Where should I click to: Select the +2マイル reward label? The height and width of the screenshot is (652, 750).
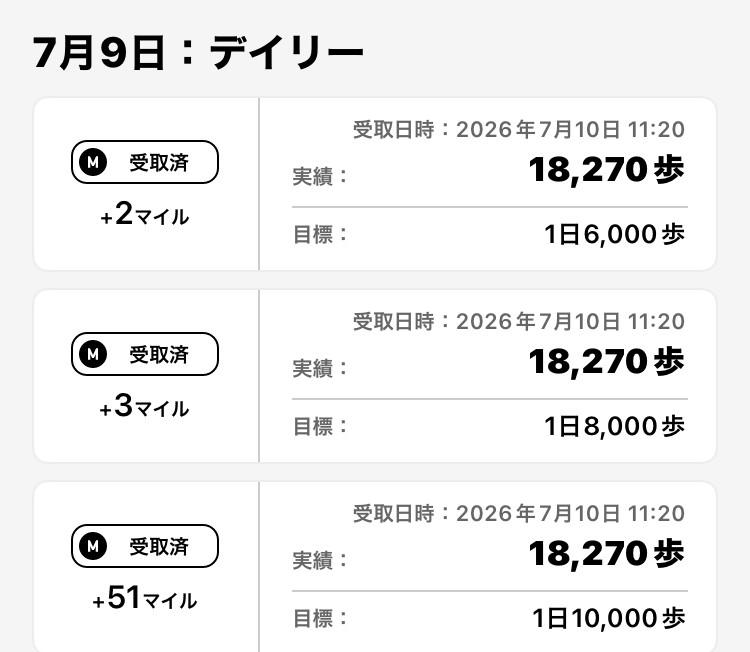(x=145, y=214)
